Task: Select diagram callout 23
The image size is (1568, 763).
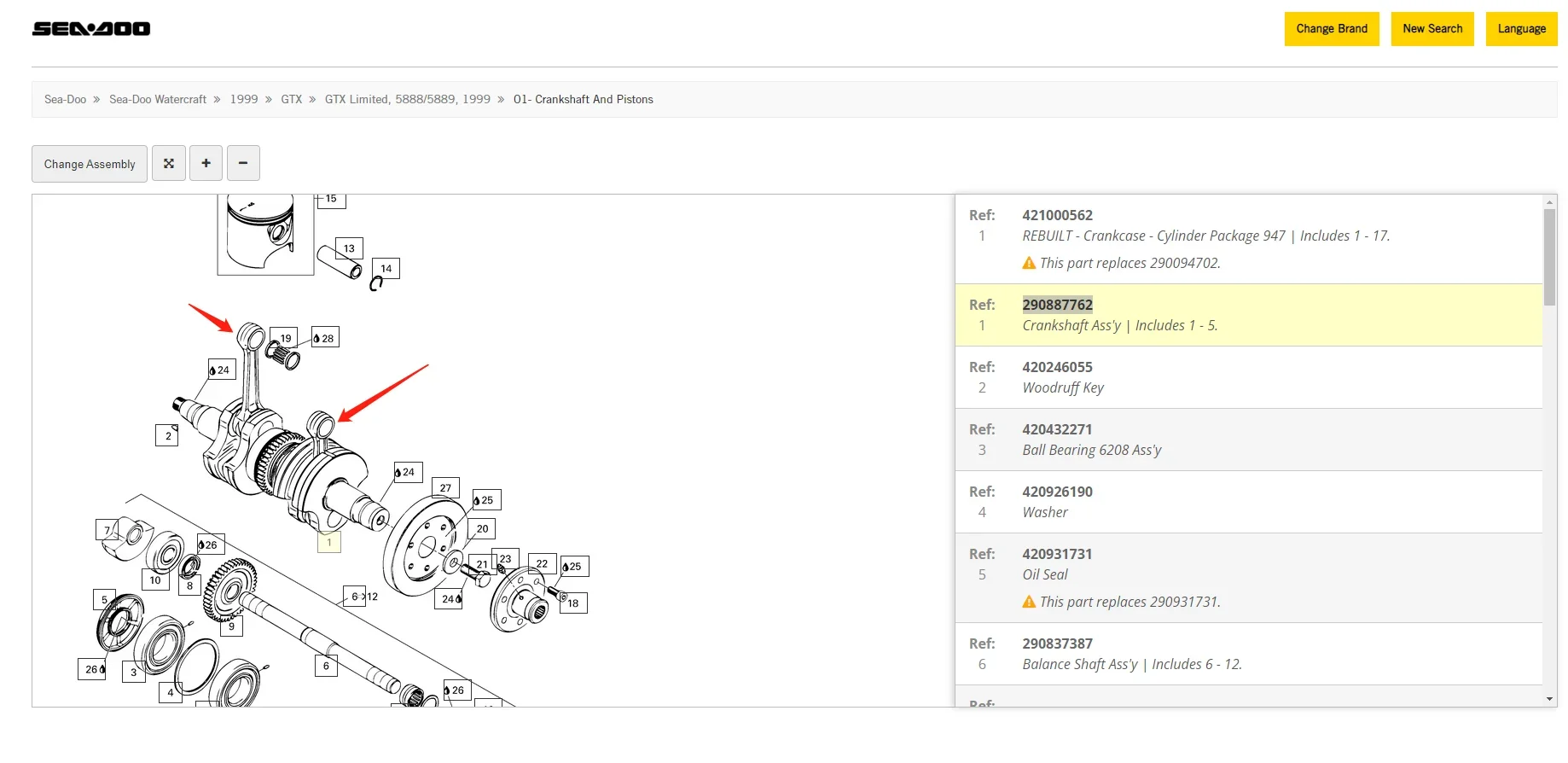Action: [x=506, y=559]
